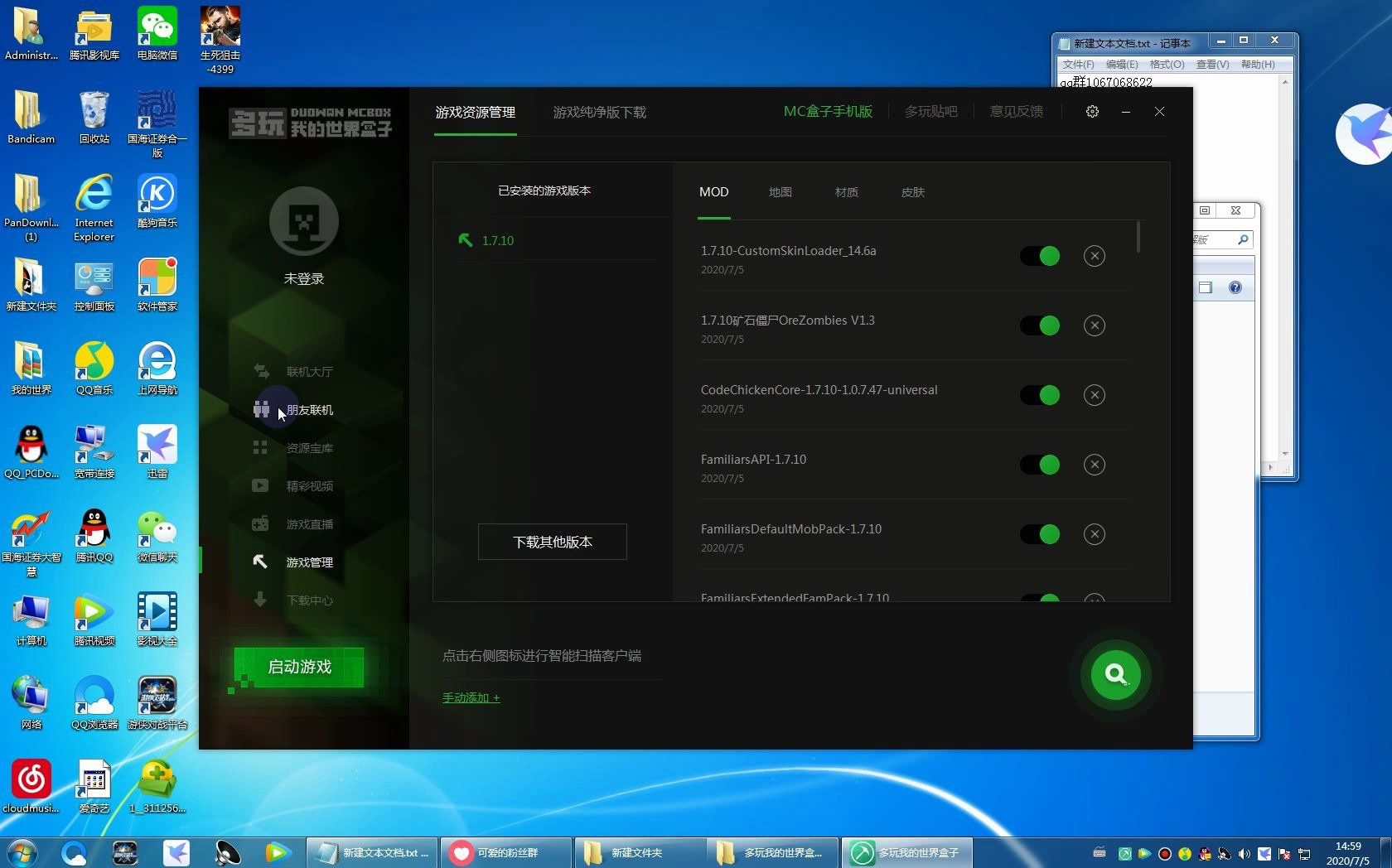Open the 游戏直播 live stream section
The height and width of the screenshot is (868, 1392).
pos(308,523)
